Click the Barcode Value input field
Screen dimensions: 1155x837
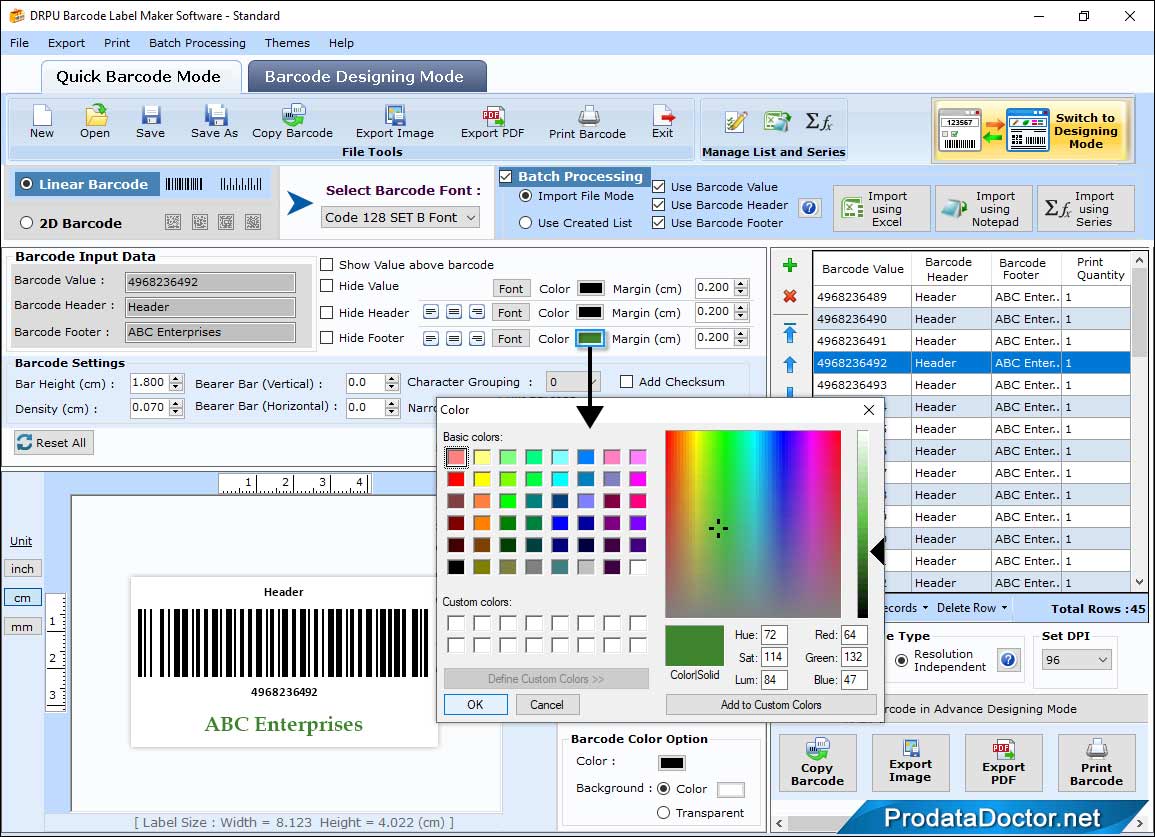click(210, 281)
